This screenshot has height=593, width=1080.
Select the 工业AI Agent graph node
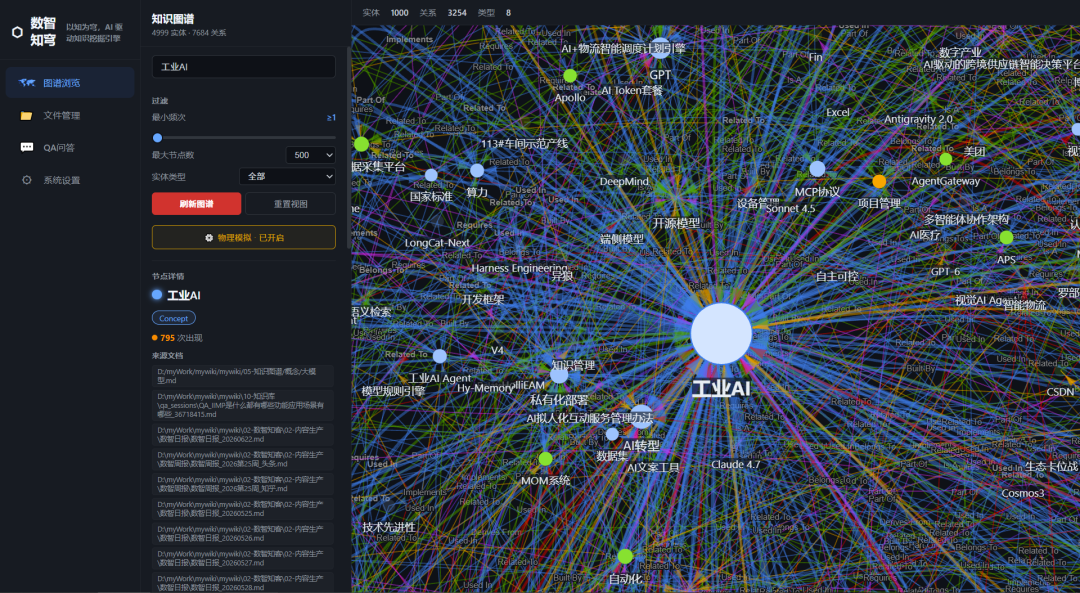[x=439, y=356]
